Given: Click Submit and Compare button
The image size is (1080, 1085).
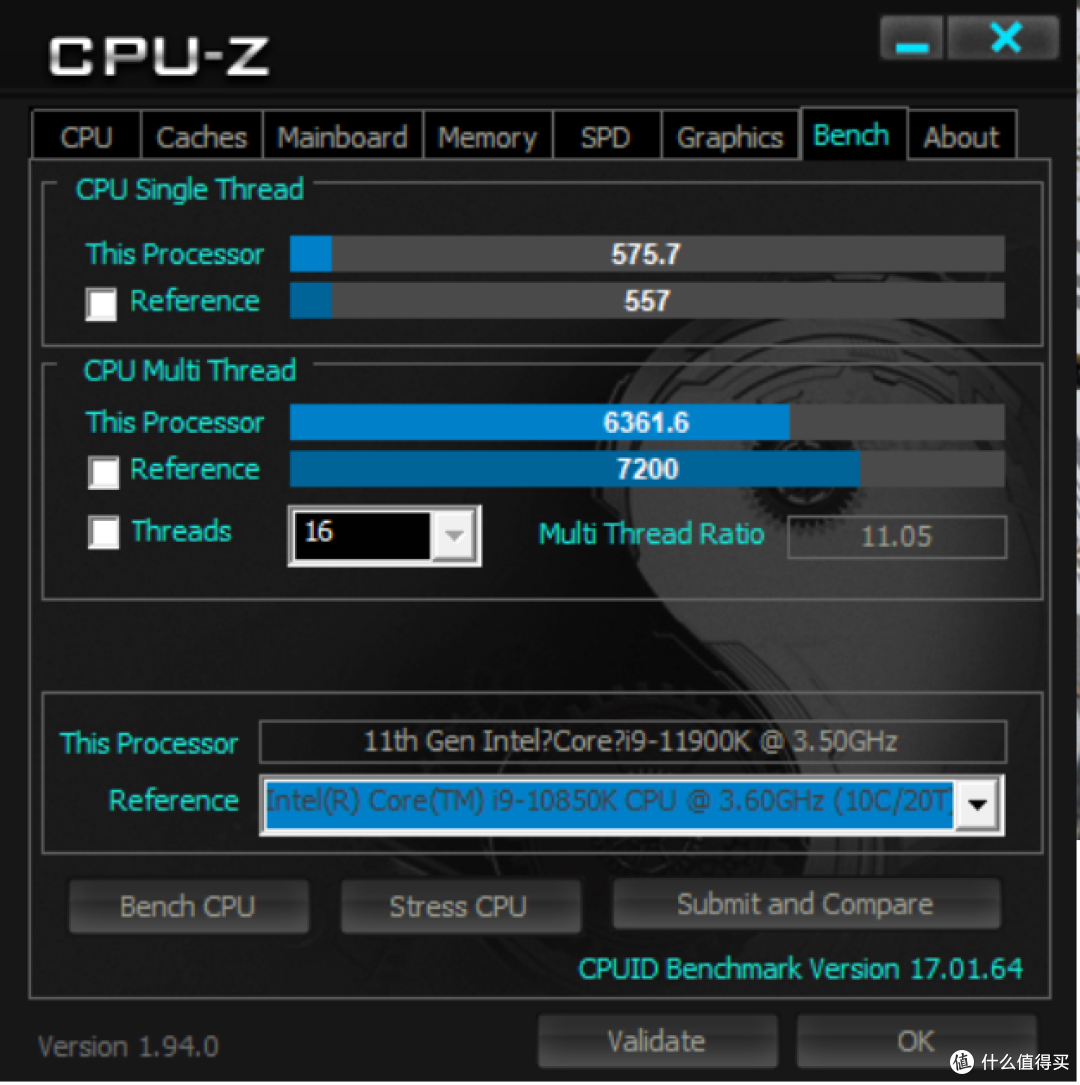Looking at the screenshot, I should [x=806, y=904].
